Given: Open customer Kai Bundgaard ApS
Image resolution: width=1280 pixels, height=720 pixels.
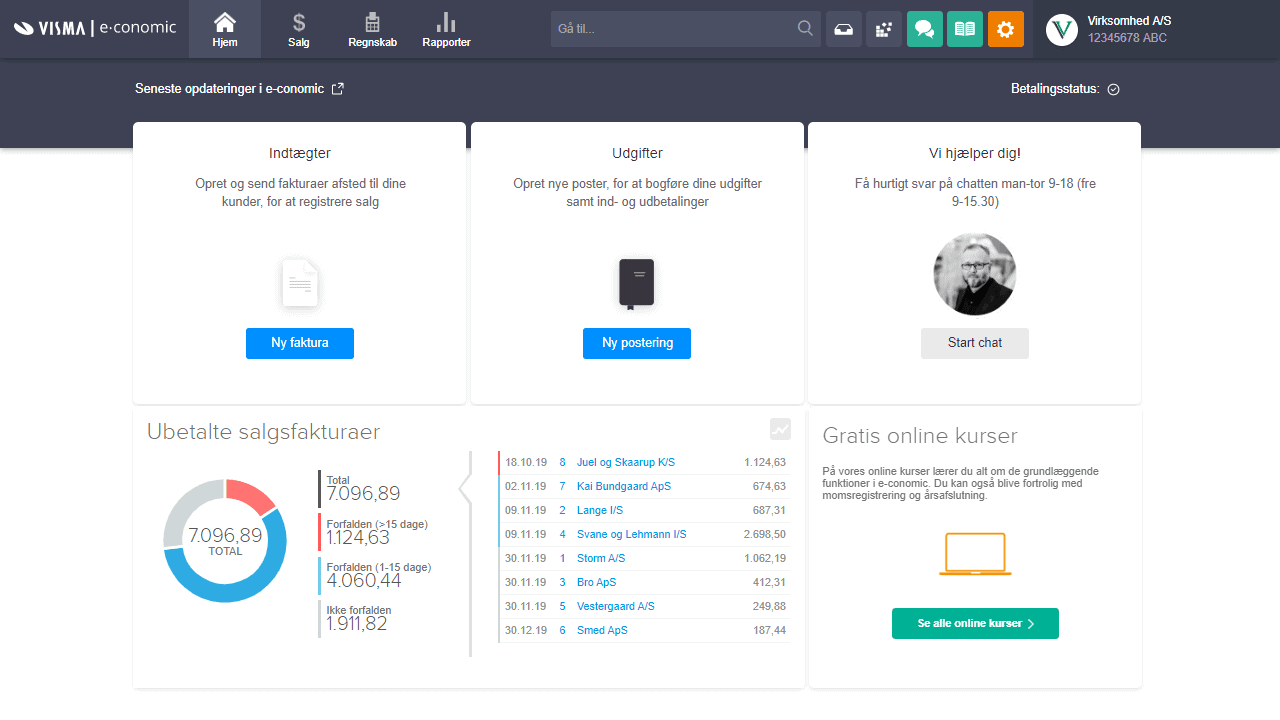Looking at the screenshot, I should pos(624,486).
